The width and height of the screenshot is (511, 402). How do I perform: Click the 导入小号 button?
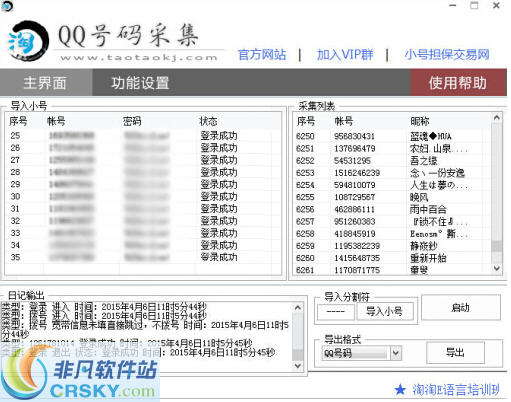coord(385,311)
